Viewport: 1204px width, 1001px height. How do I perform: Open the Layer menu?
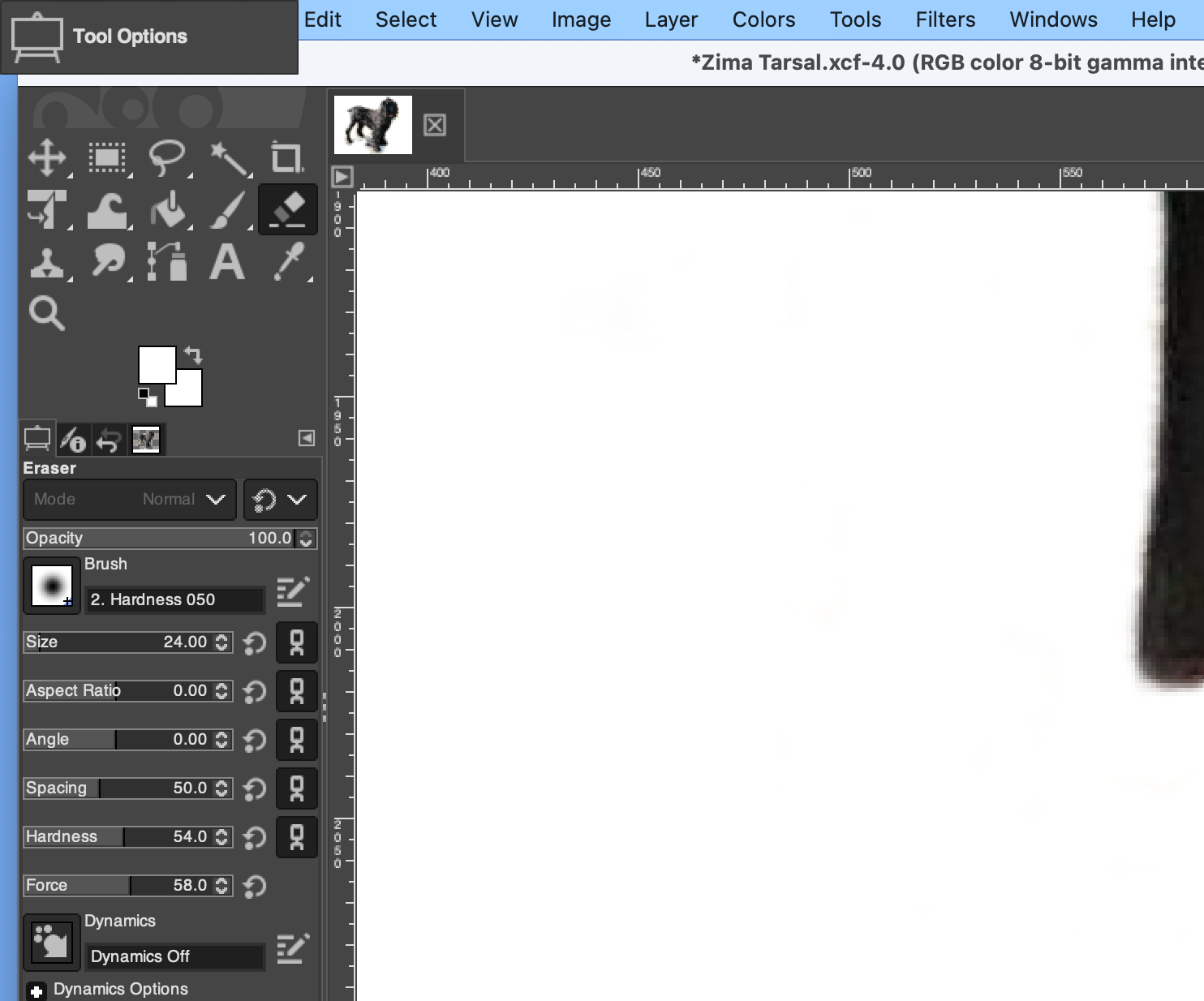[672, 19]
